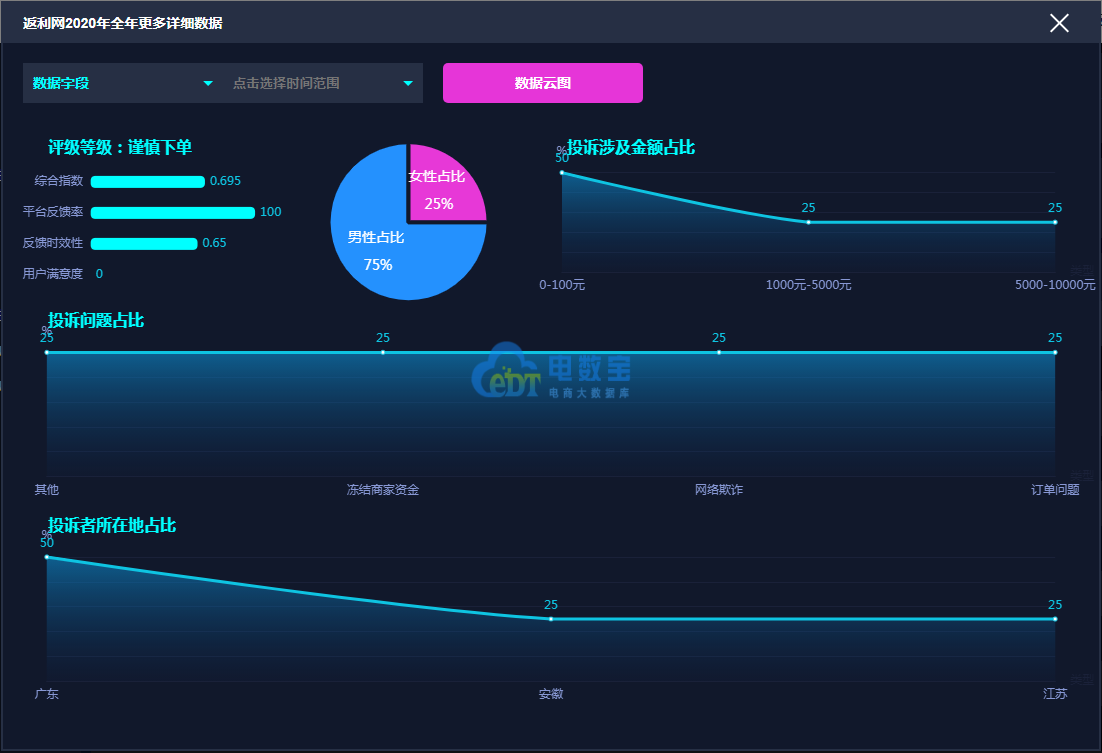This screenshot has width=1102, height=753.
Task: Click the 数据云图 button
Action: 543,83
